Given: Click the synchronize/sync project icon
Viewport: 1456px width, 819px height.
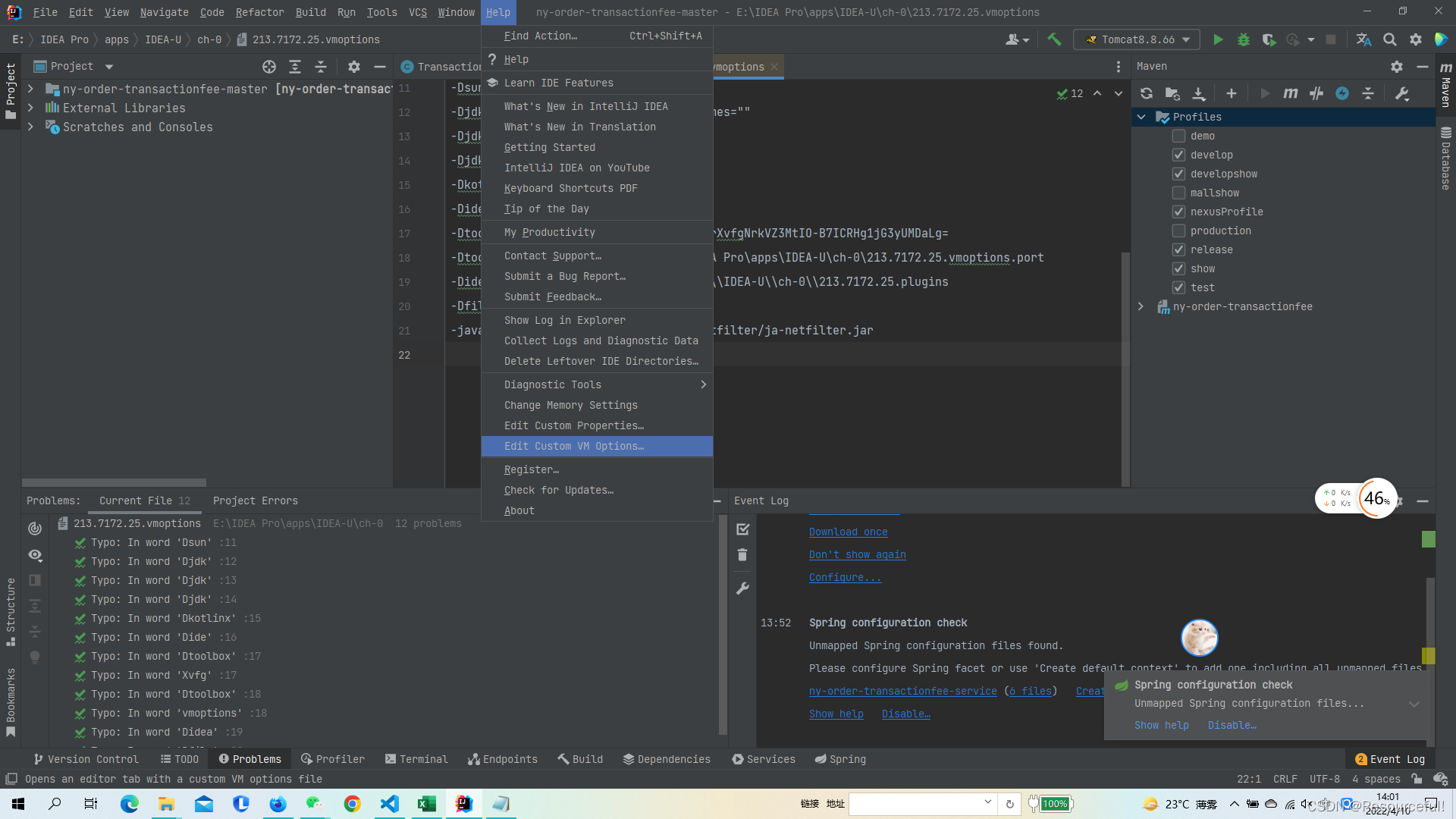Looking at the screenshot, I should pos(1147,93).
